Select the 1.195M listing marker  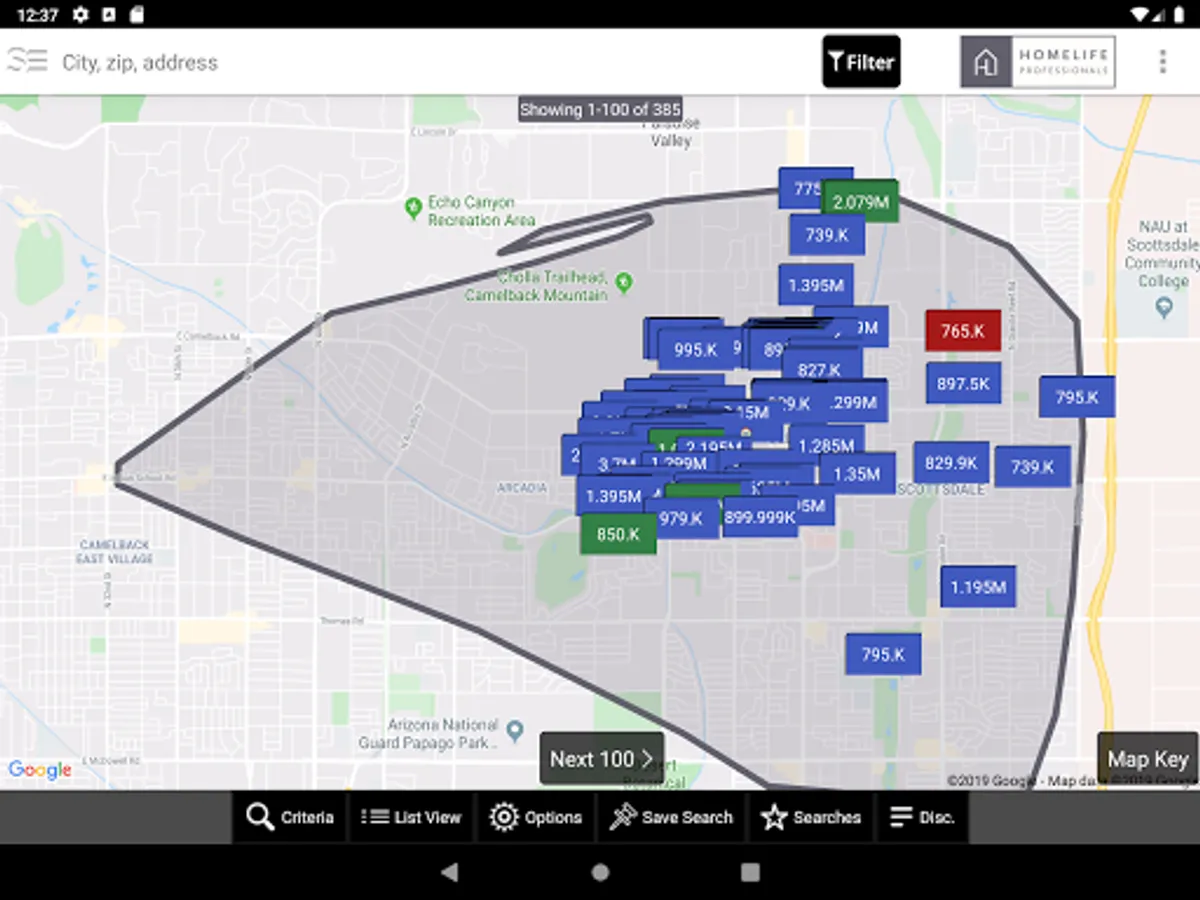point(978,587)
